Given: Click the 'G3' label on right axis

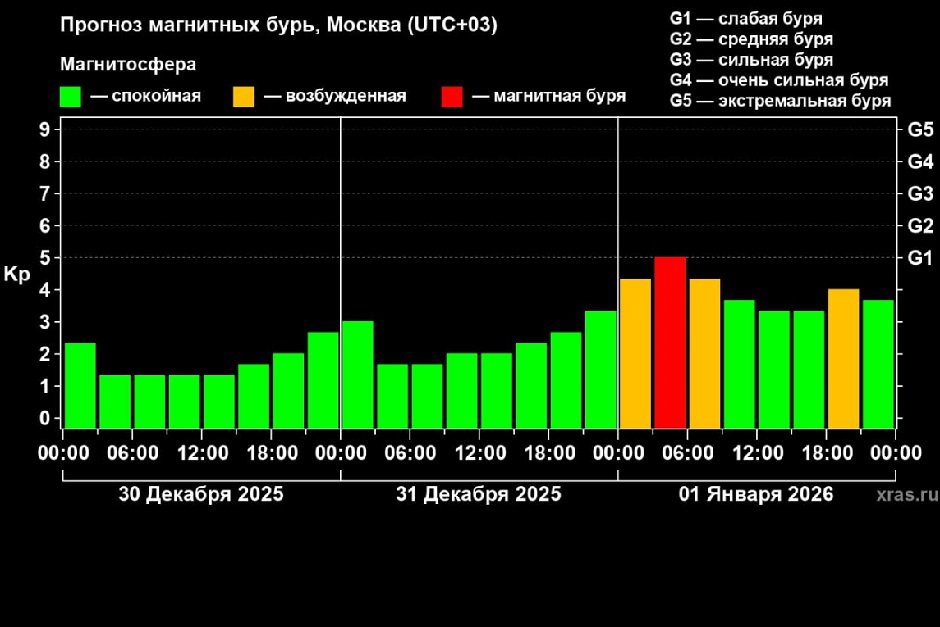Looking at the screenshot, I should pos(919,193).
